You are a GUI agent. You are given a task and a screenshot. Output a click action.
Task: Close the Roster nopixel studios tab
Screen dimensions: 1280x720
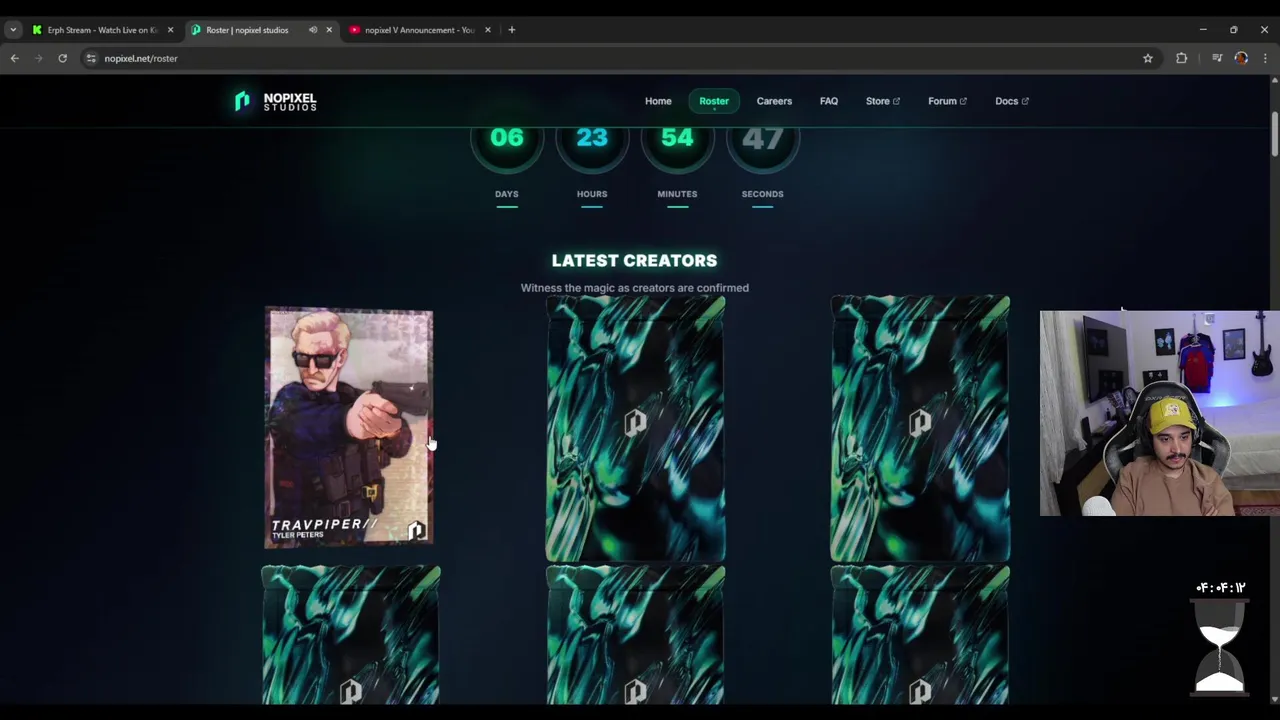click(329, 30)
